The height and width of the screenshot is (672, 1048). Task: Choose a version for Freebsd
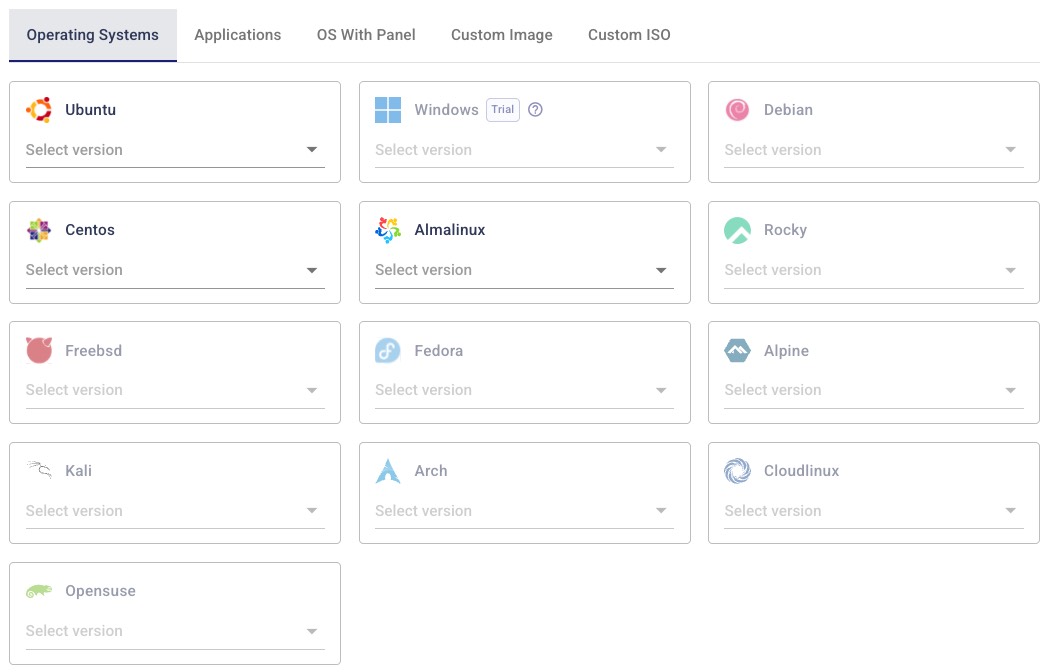(x=175, y=390)
